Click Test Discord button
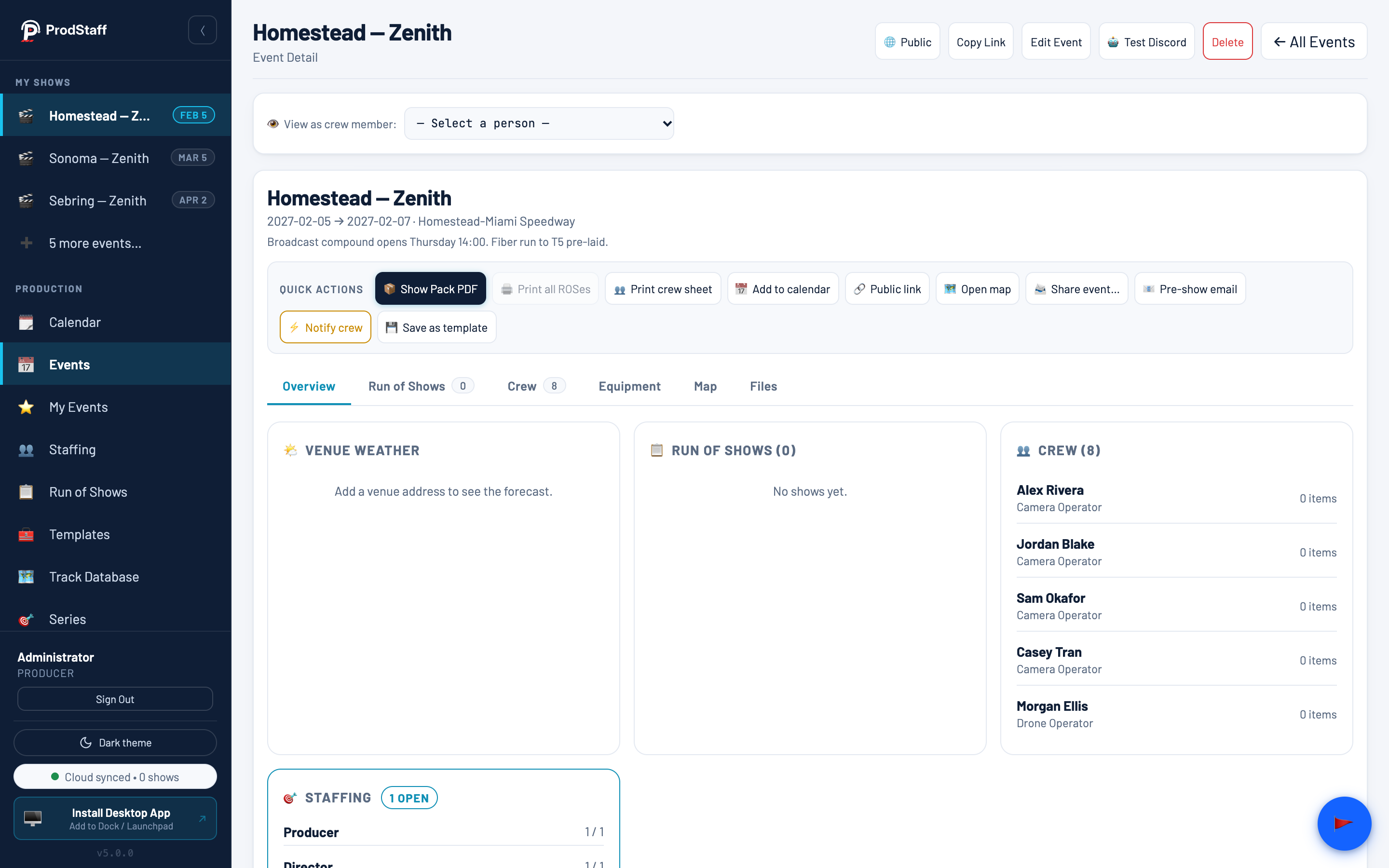This screenshot has height=868, width=1389. 1146,42
